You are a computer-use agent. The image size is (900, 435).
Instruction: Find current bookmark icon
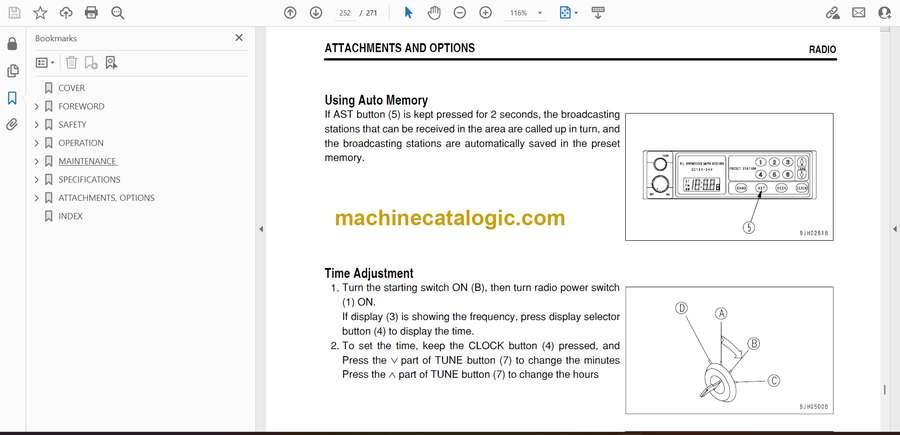111,63
